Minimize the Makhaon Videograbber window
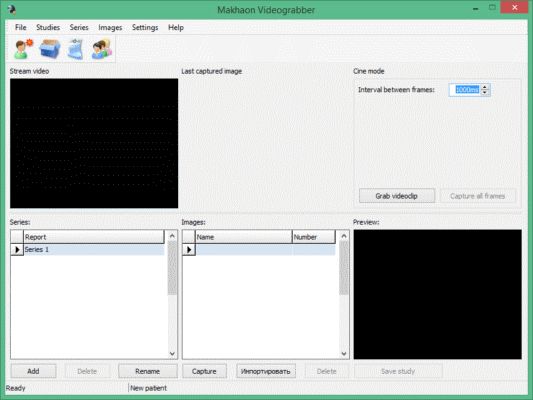The width and height of the screenshot is (533, 400). coord(476,8)
